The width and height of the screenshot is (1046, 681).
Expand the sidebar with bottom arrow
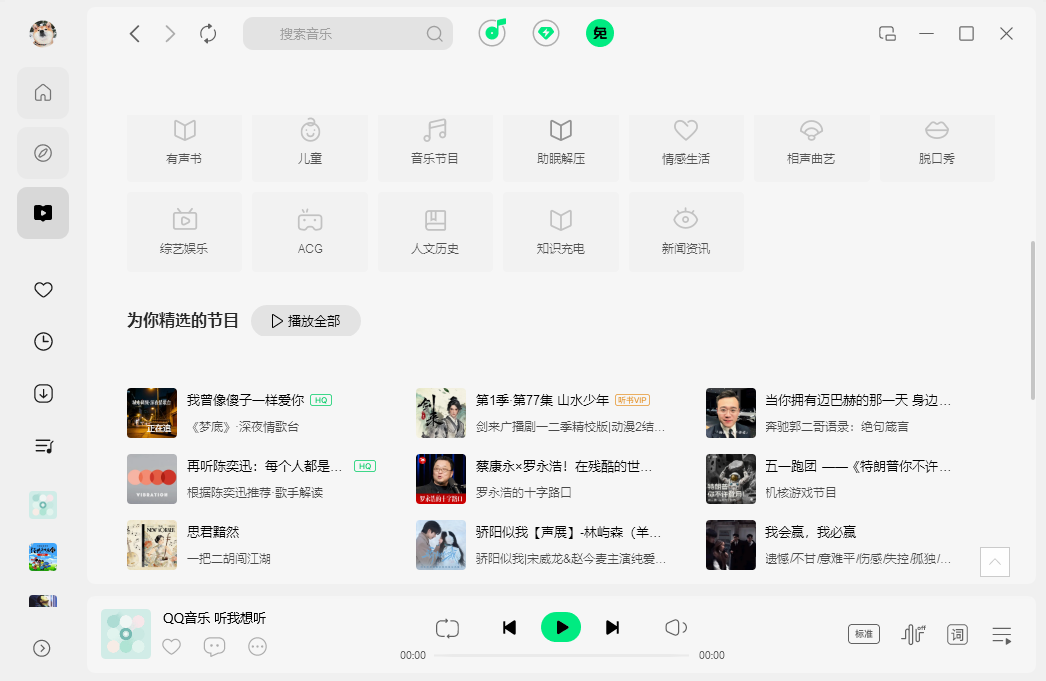[42, 648]
